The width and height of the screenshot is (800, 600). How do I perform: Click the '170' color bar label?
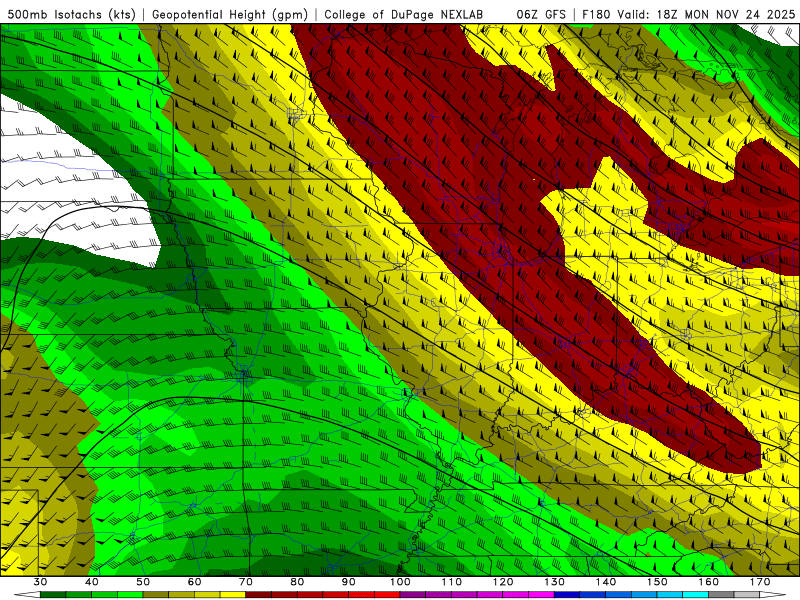click(760, 582)
